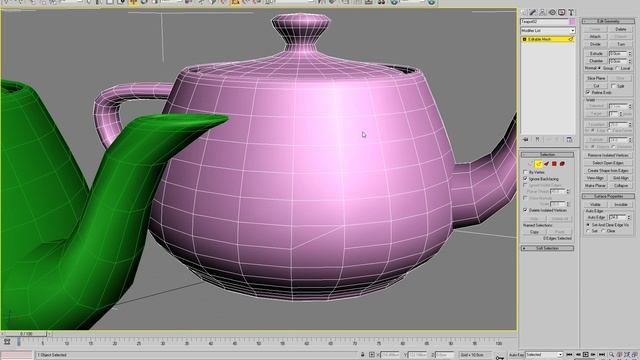
Task: Click the Chamfer amount spinner arrows
Action: (x=630, y=61)
